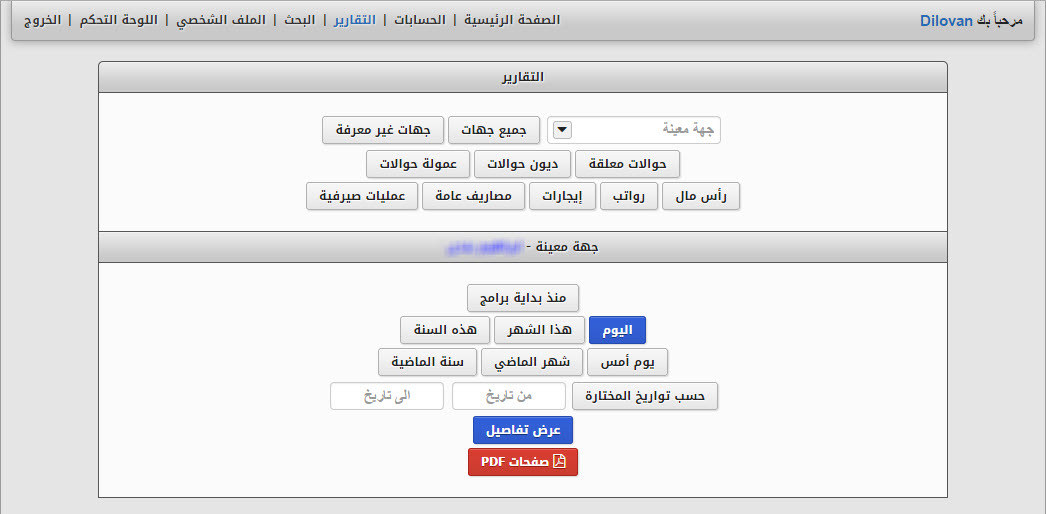Image resolution: width=1046 pixels, height=514 pixels.
Task: Click the عرض تفاصيل button
Action: click(x=523, y=430)
